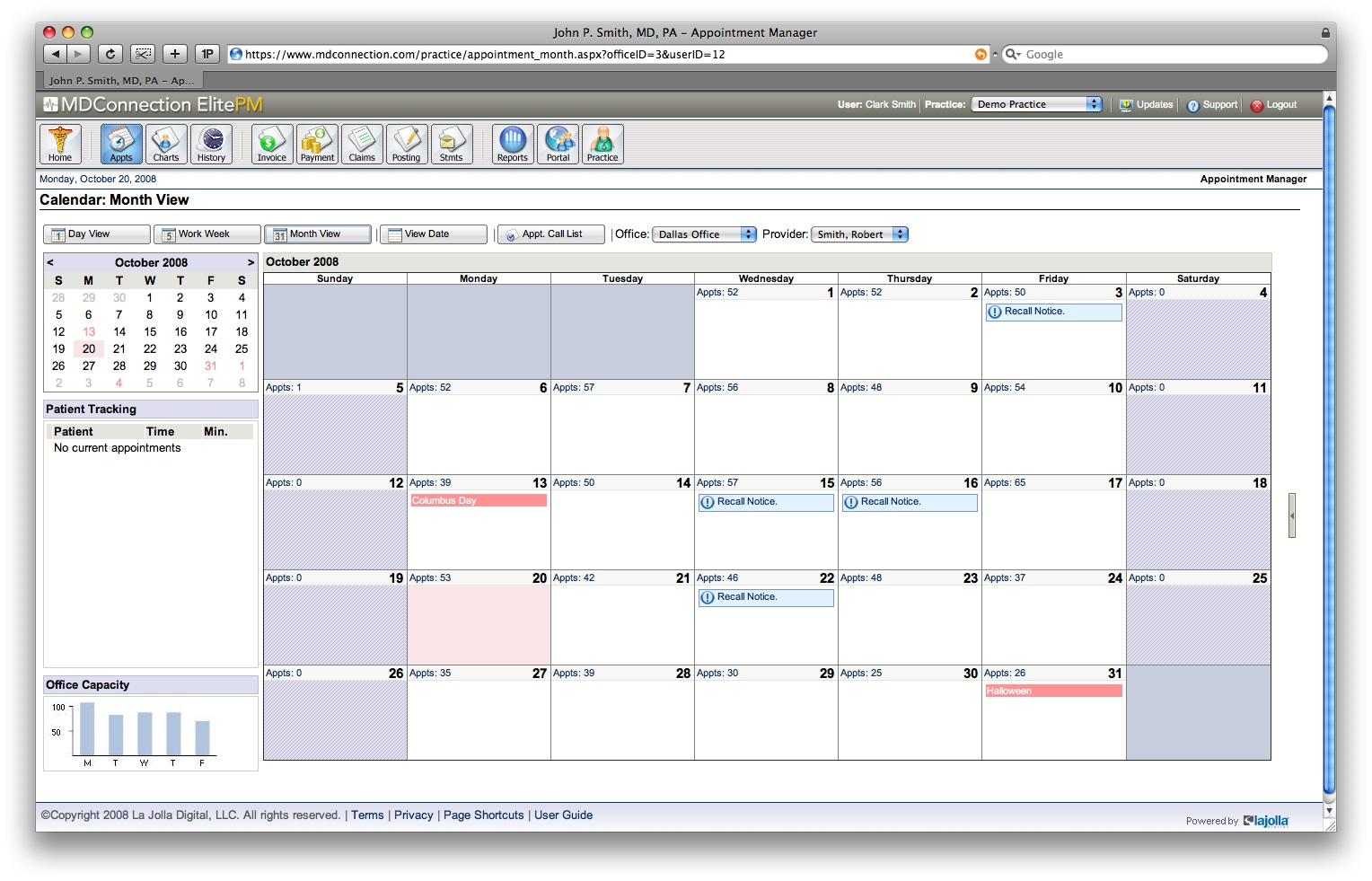The height and width of the screenshot is (881, 1372).
Task: Click the vertical page scrollbar
Action: coord(1330,449)
